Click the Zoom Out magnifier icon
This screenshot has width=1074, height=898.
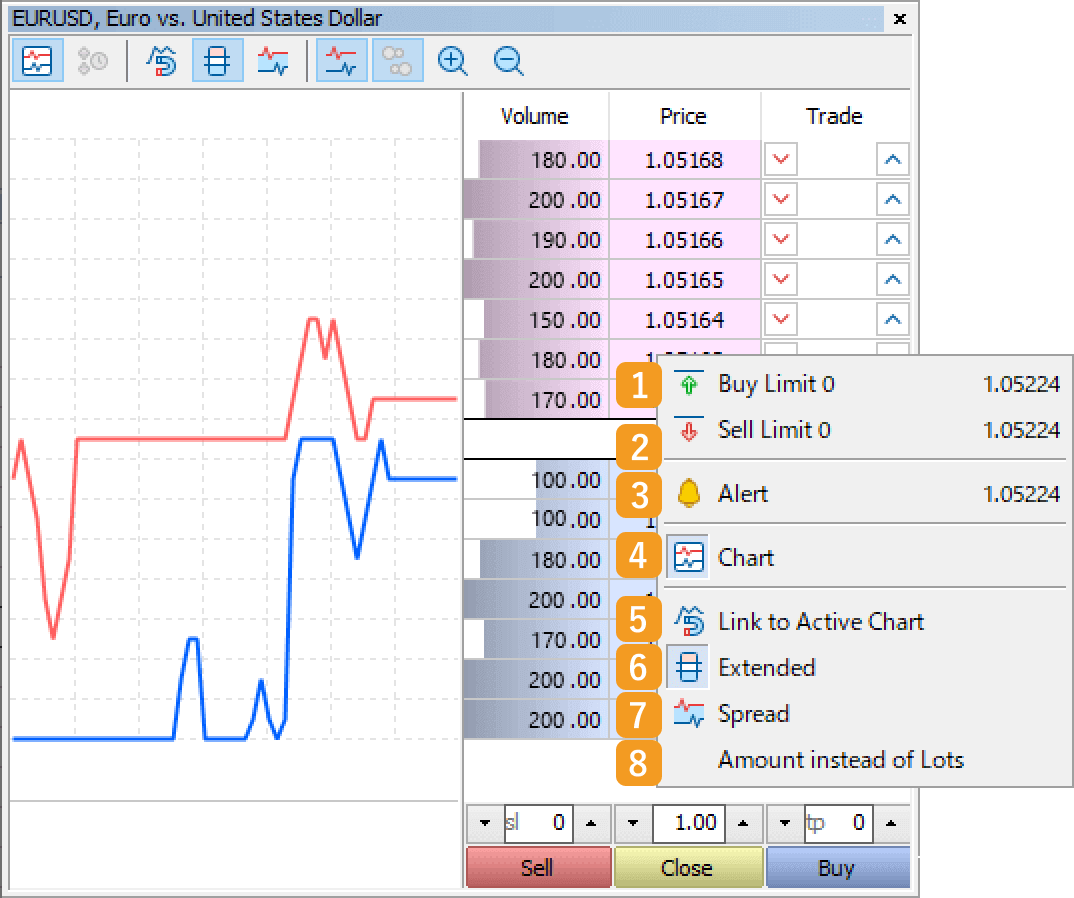[x=508, y=61]
